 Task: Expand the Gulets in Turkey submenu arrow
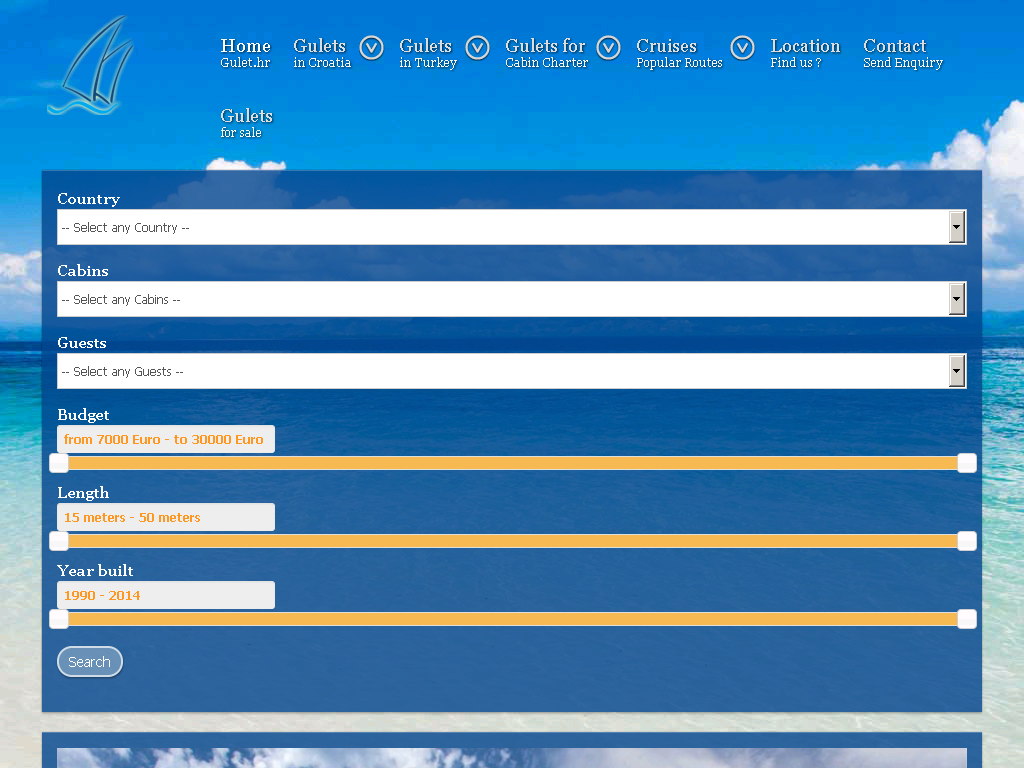pos(477,48)
